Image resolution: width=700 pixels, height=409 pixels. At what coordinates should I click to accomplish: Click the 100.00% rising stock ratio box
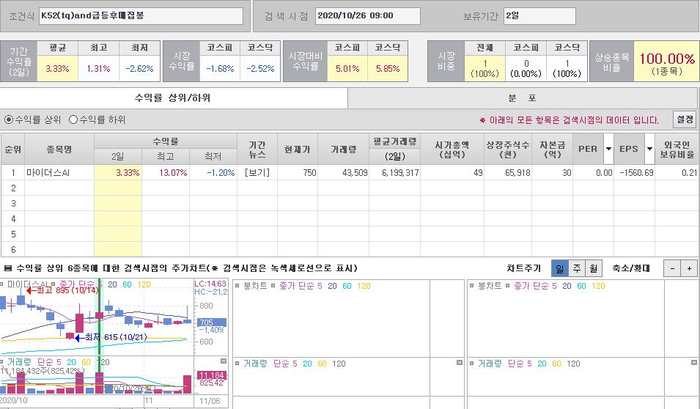pos(666,62)
